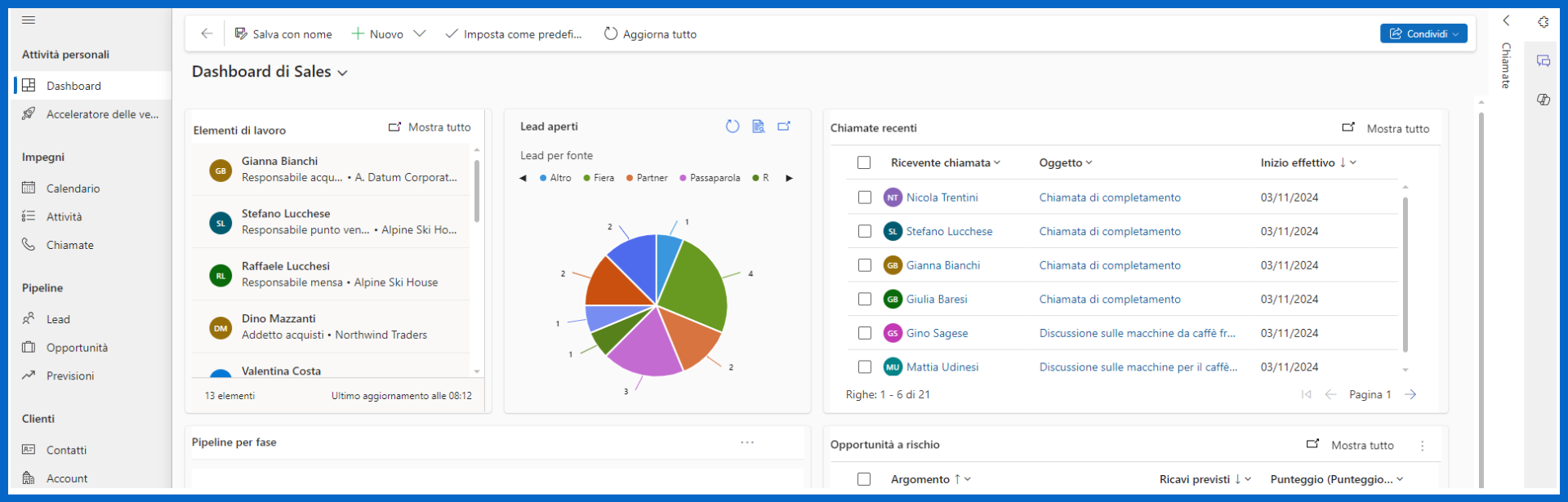1568x502 pixels.
Task: Click the back arrow in toolbar
Action: click(207, 33)
